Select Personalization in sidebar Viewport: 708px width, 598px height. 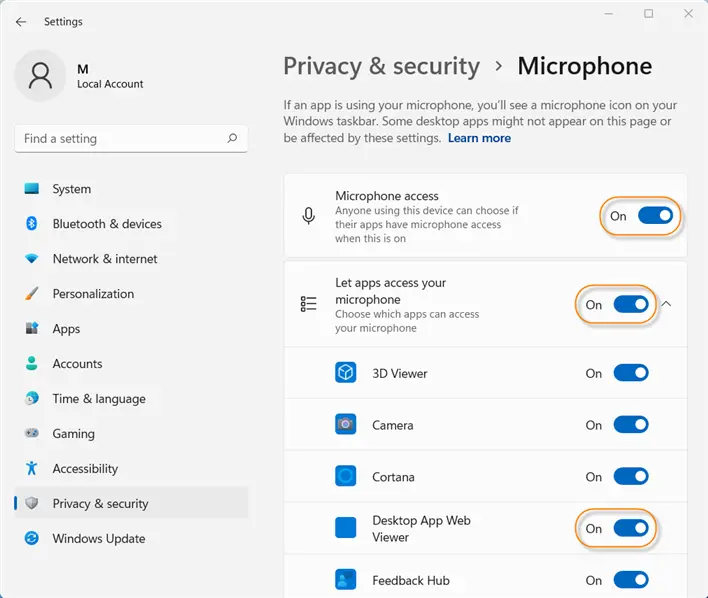131,294
